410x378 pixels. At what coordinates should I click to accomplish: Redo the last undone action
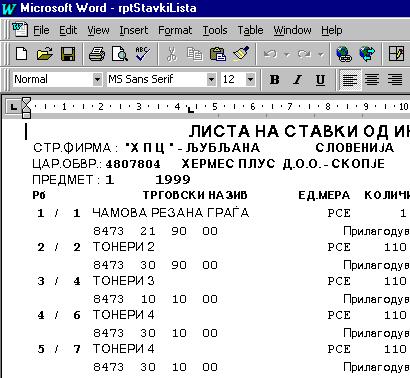point(304,54)
